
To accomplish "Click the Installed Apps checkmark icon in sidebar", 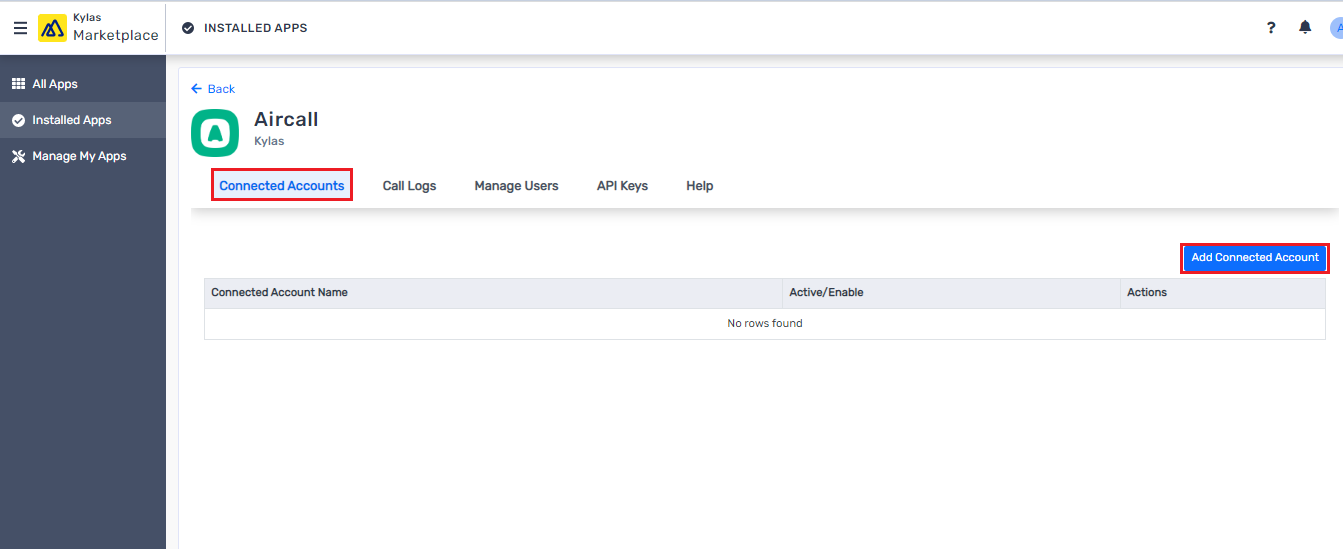I will point(18,120).
